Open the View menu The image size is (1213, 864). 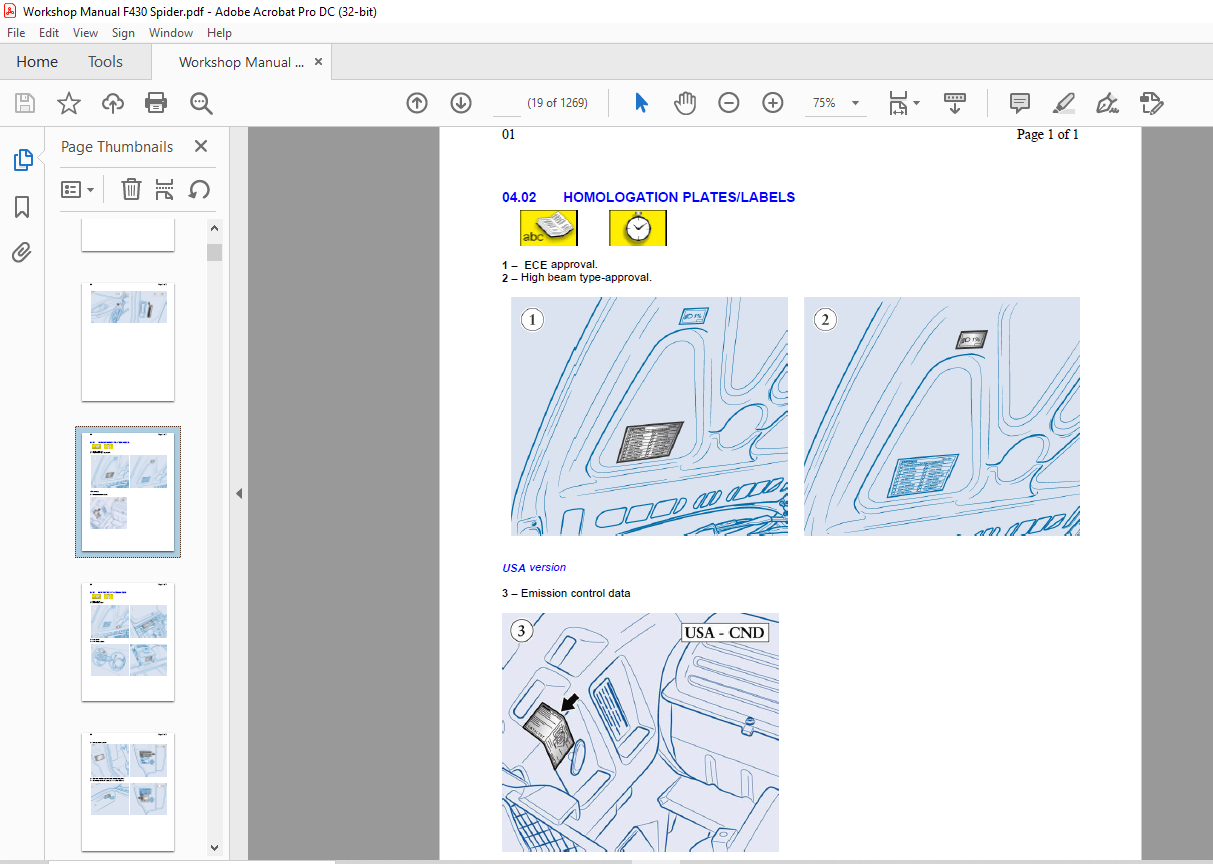[x=85, y=33]
